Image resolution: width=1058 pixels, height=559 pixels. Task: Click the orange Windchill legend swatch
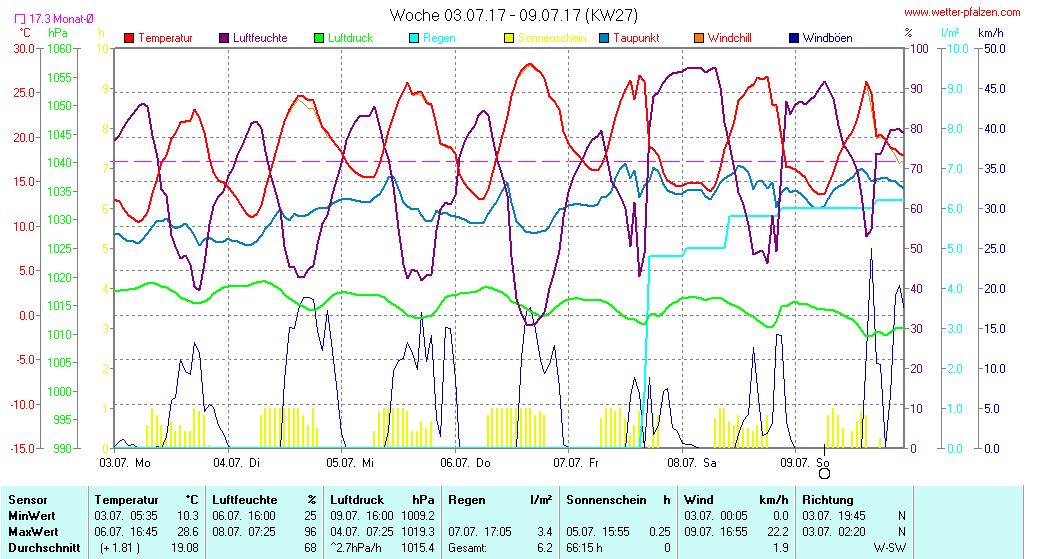pos(699,38)
